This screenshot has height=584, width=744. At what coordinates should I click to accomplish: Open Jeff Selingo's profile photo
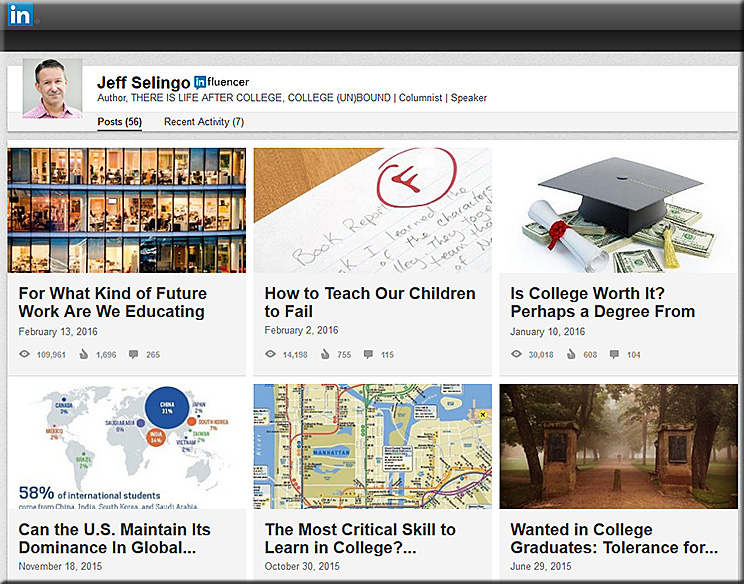point(52,88)
